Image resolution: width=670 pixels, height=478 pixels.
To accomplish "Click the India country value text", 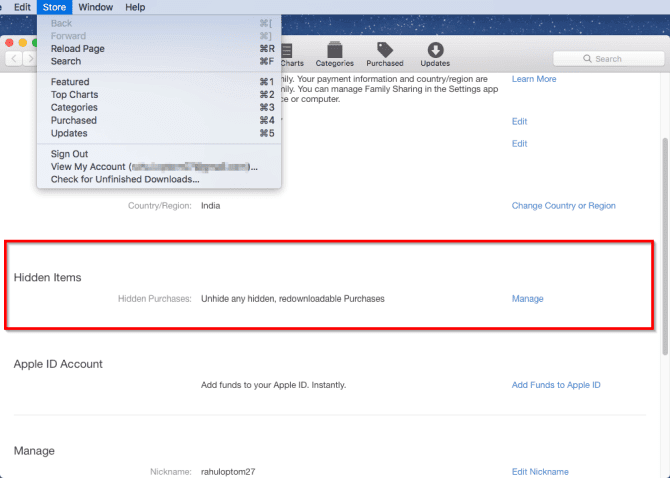I will [x=211, y=205].
